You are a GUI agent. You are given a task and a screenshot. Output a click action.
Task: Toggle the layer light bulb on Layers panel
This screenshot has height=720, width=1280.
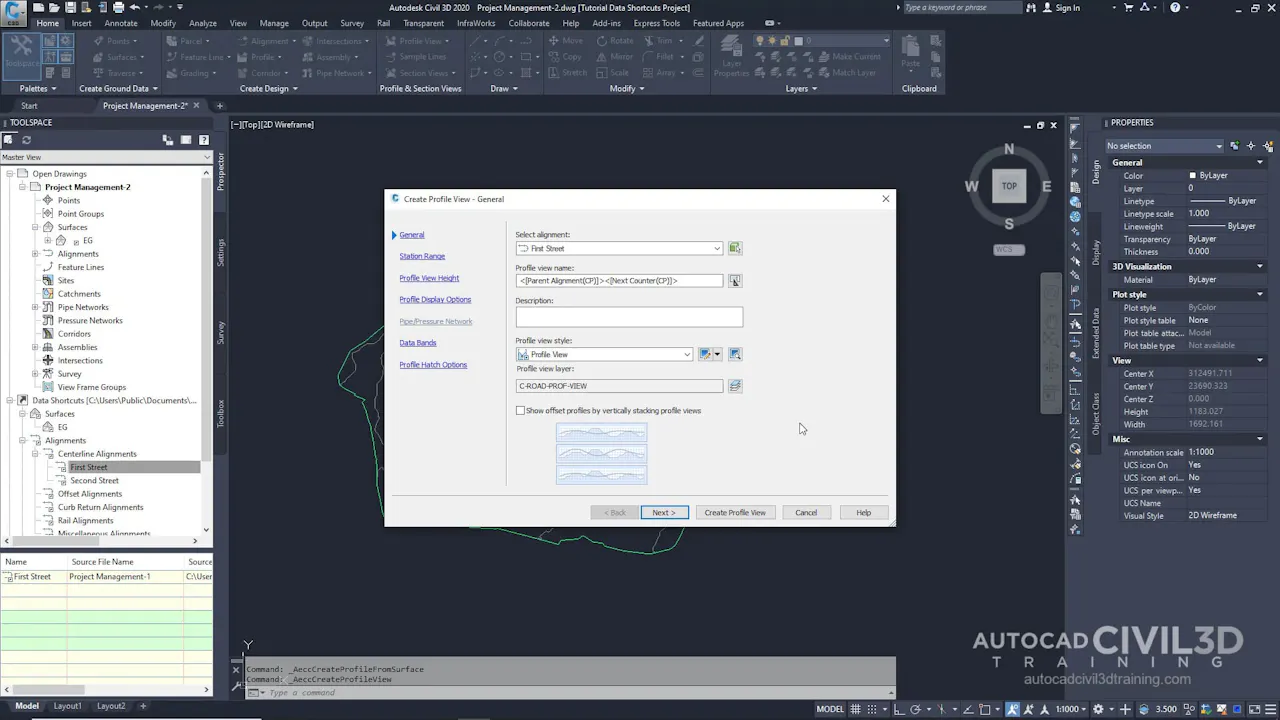(759, 40)
